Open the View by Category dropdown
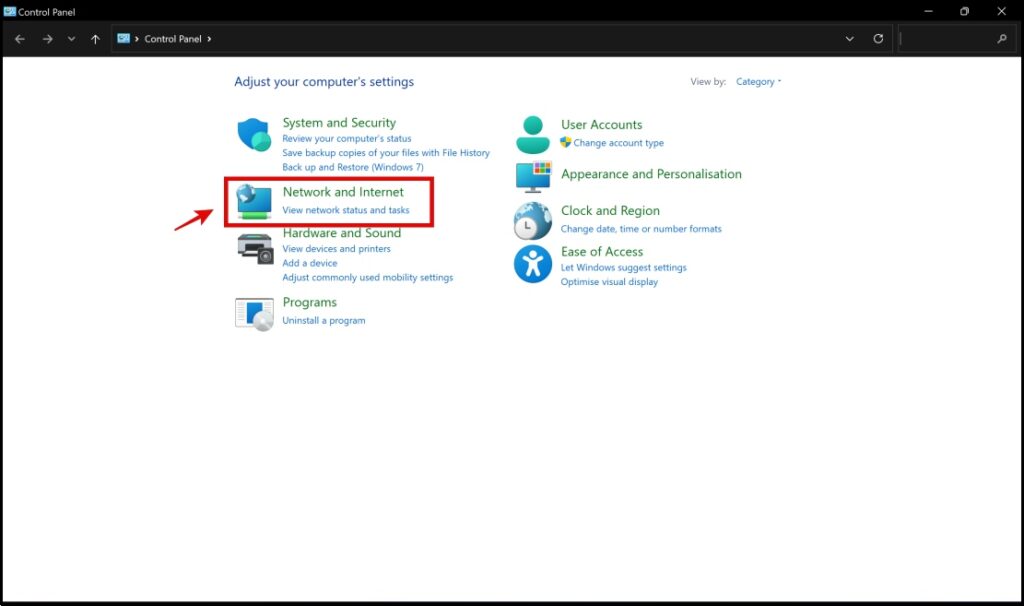 [x=758, y=82]
